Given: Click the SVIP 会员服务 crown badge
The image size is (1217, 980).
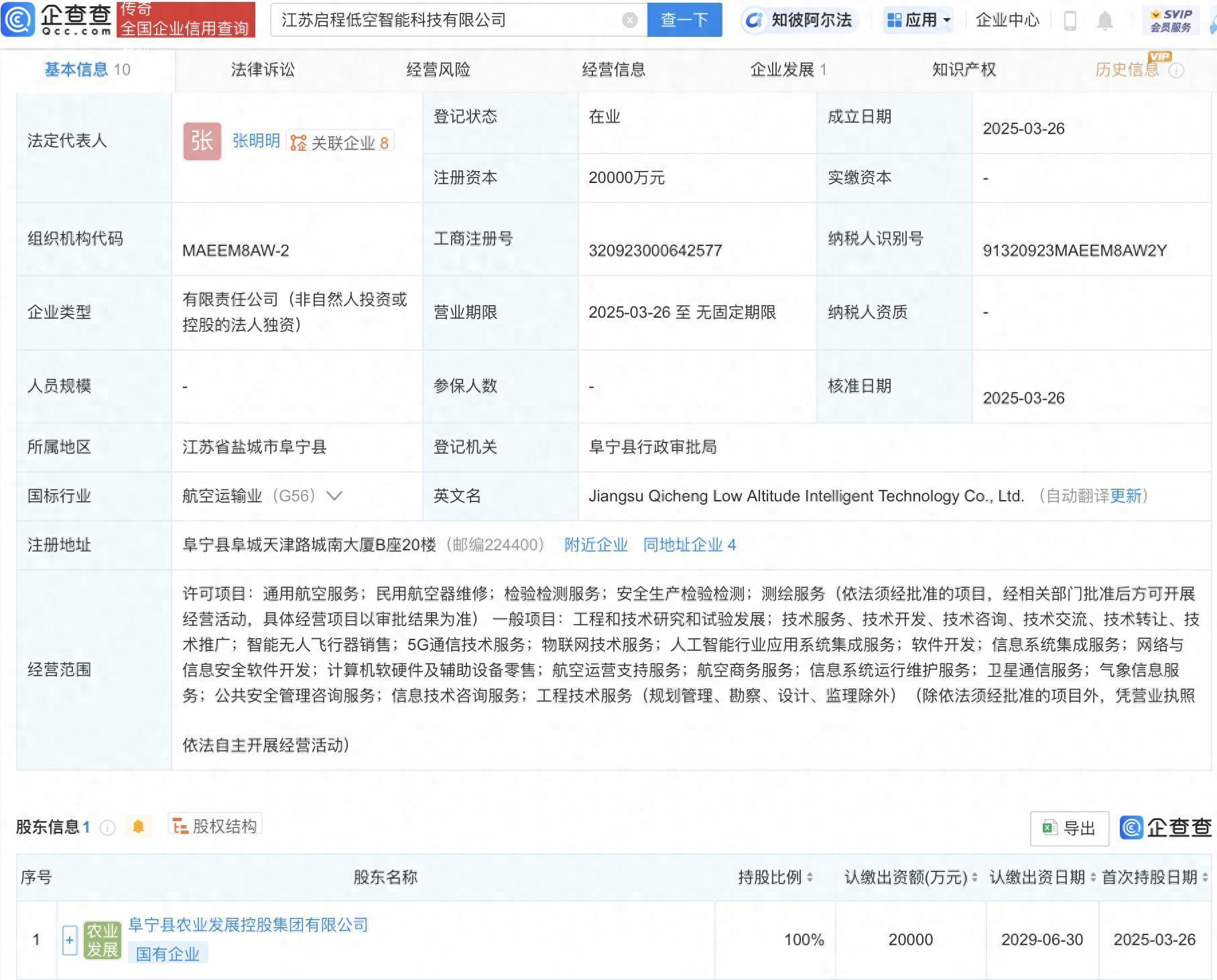Looking at the screenshot, I should click(1169, 19).
